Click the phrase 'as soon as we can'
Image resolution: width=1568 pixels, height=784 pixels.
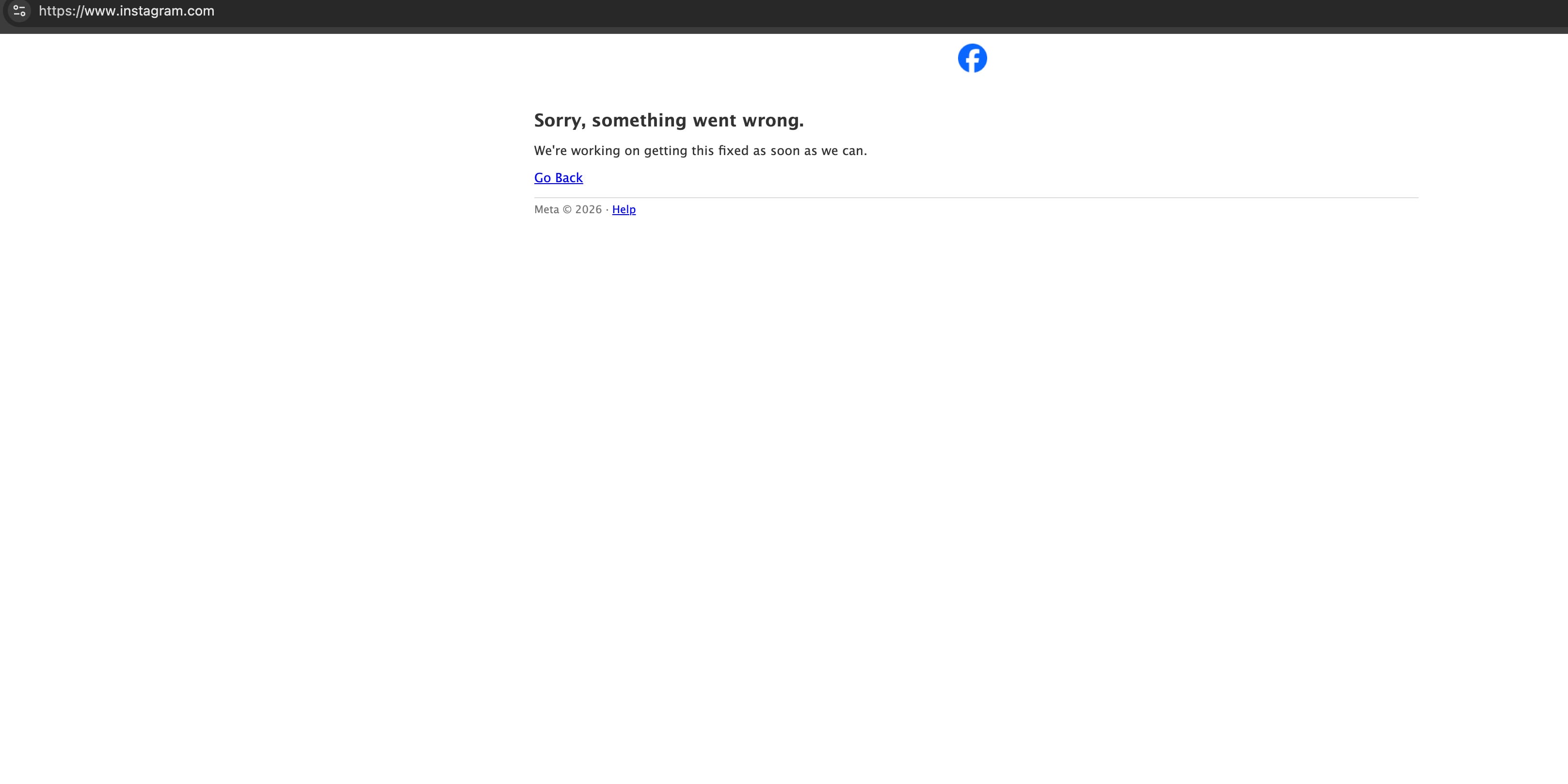click(810, 151)
